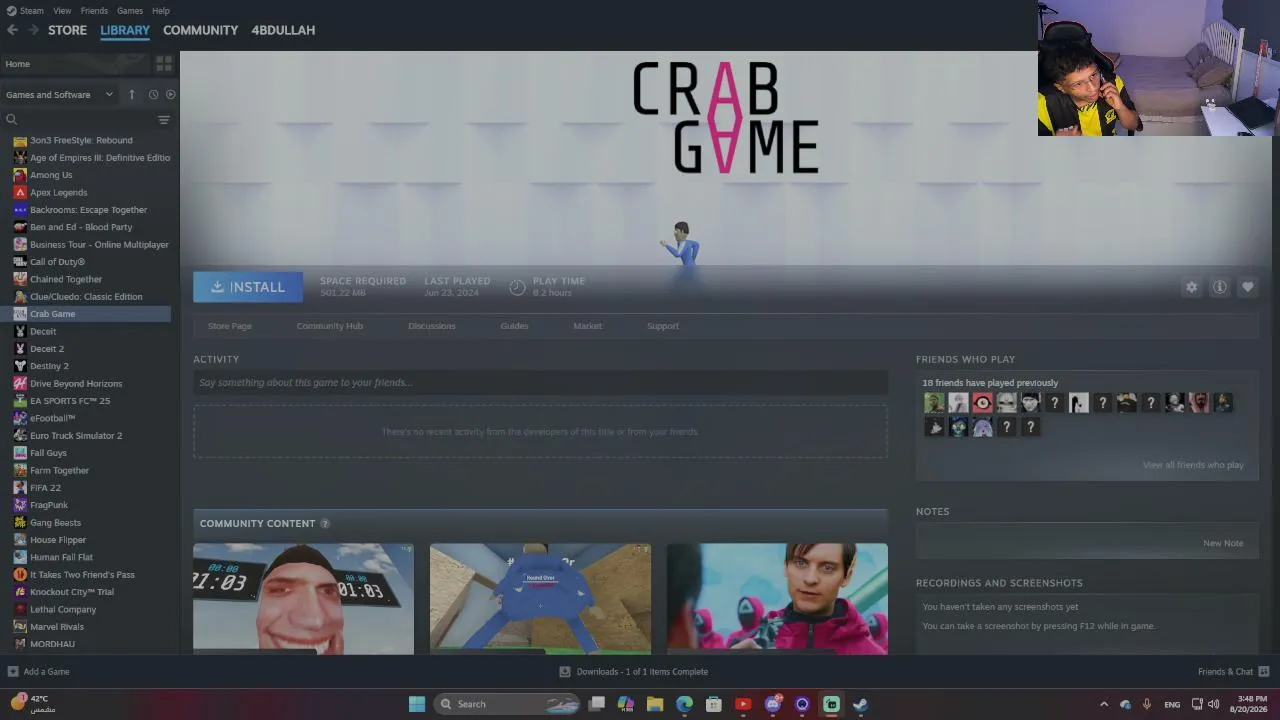This screenshot has width=1280, height=720.
Task: Open the View menu
Action: click(x=62, y=11)
